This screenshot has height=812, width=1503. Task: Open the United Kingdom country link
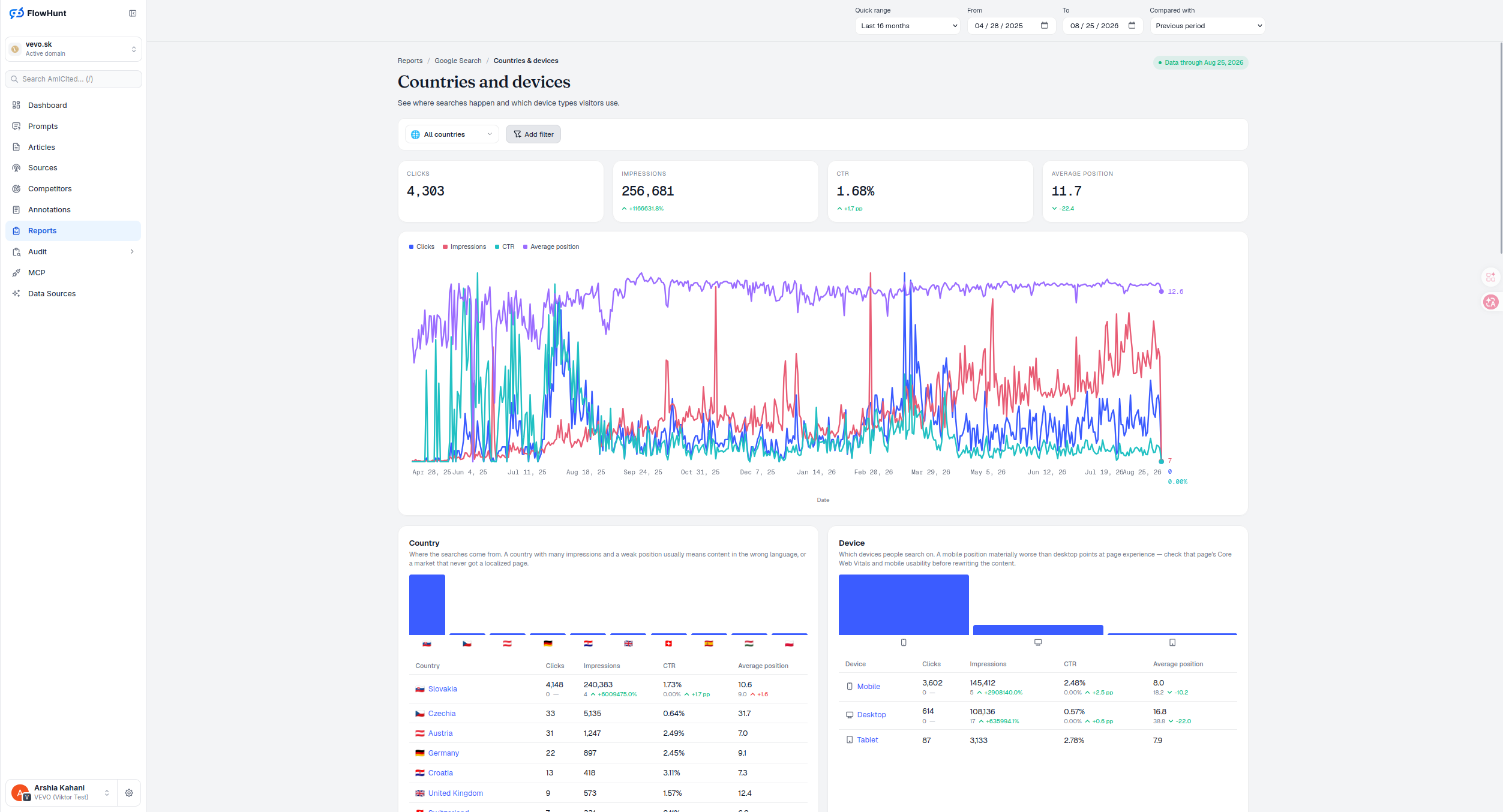[455, 793]
